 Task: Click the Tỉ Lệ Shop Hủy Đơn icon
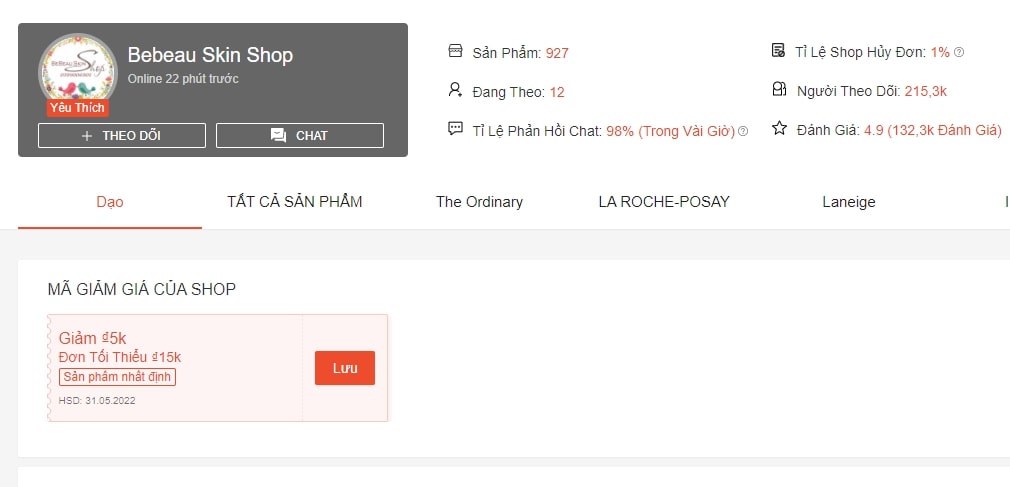tap(779, 51)
